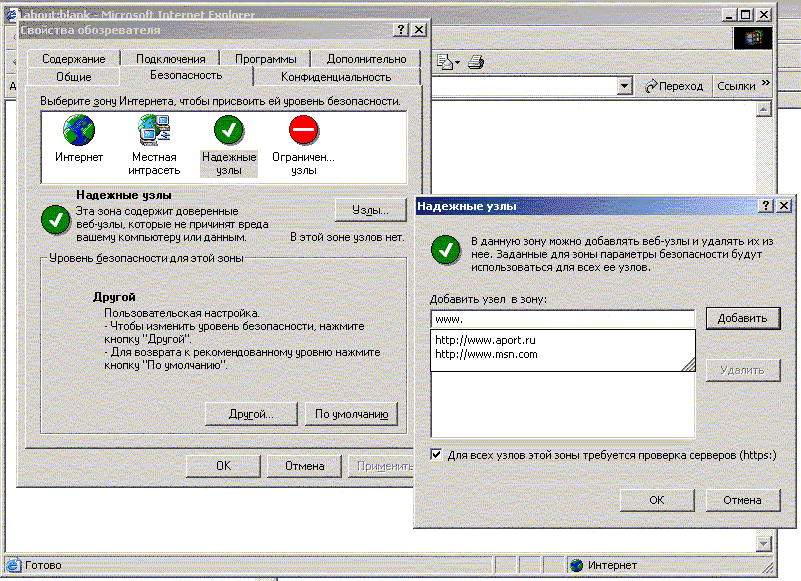The width and height of the screenshot is (801, 581).
Task: Click the Удалить button
Action: (x=743, y=370)
